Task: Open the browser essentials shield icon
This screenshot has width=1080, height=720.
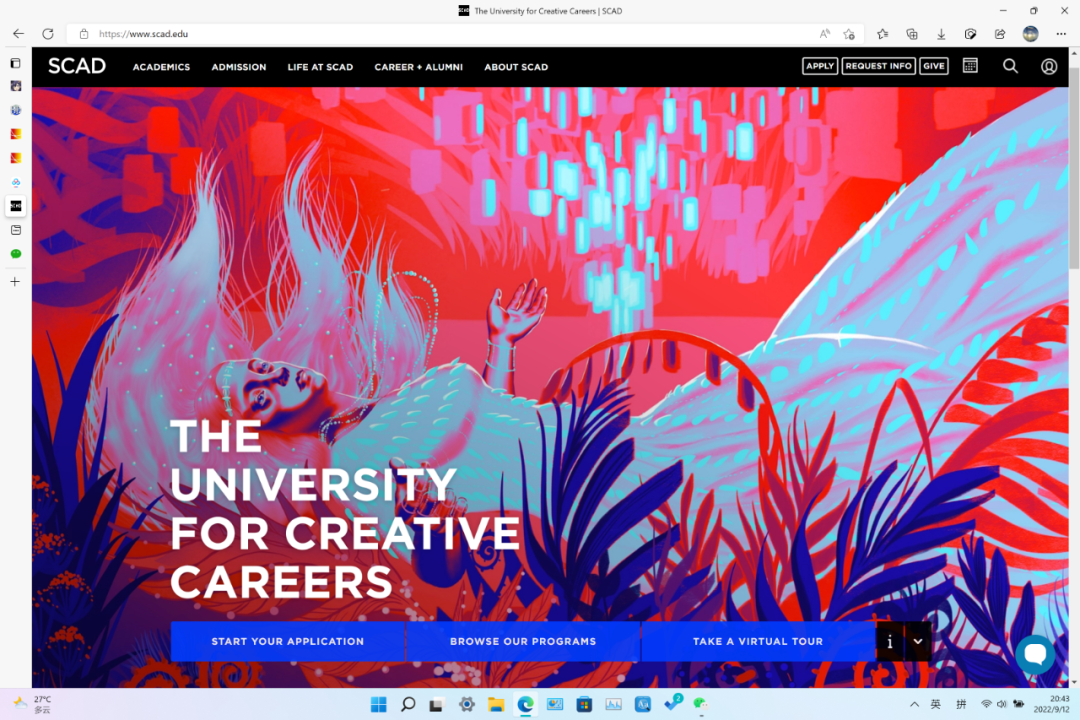Action: [x=970, y=34]
